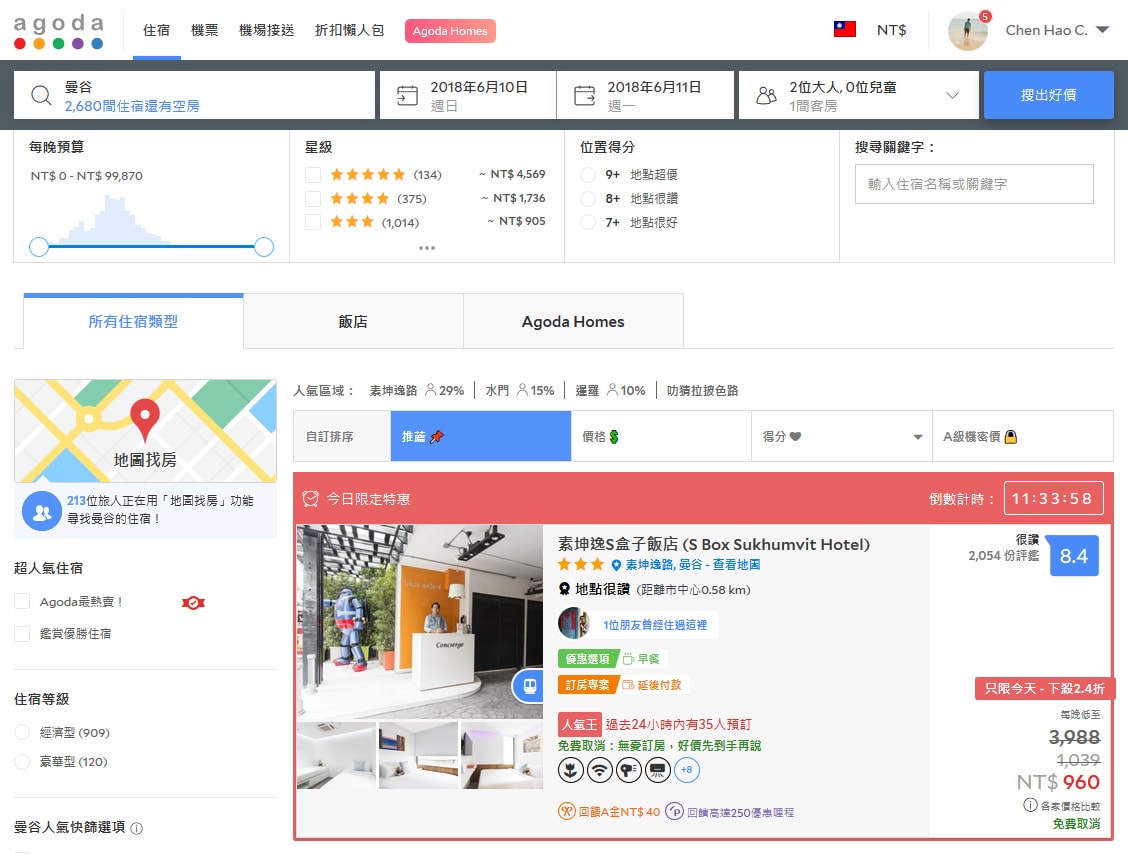The height and width of the screenshot is (854, 1128).
Task: Open the 2018年6月11日 check-out date picker
Action: pyautogui.click(x=645, y=95)
